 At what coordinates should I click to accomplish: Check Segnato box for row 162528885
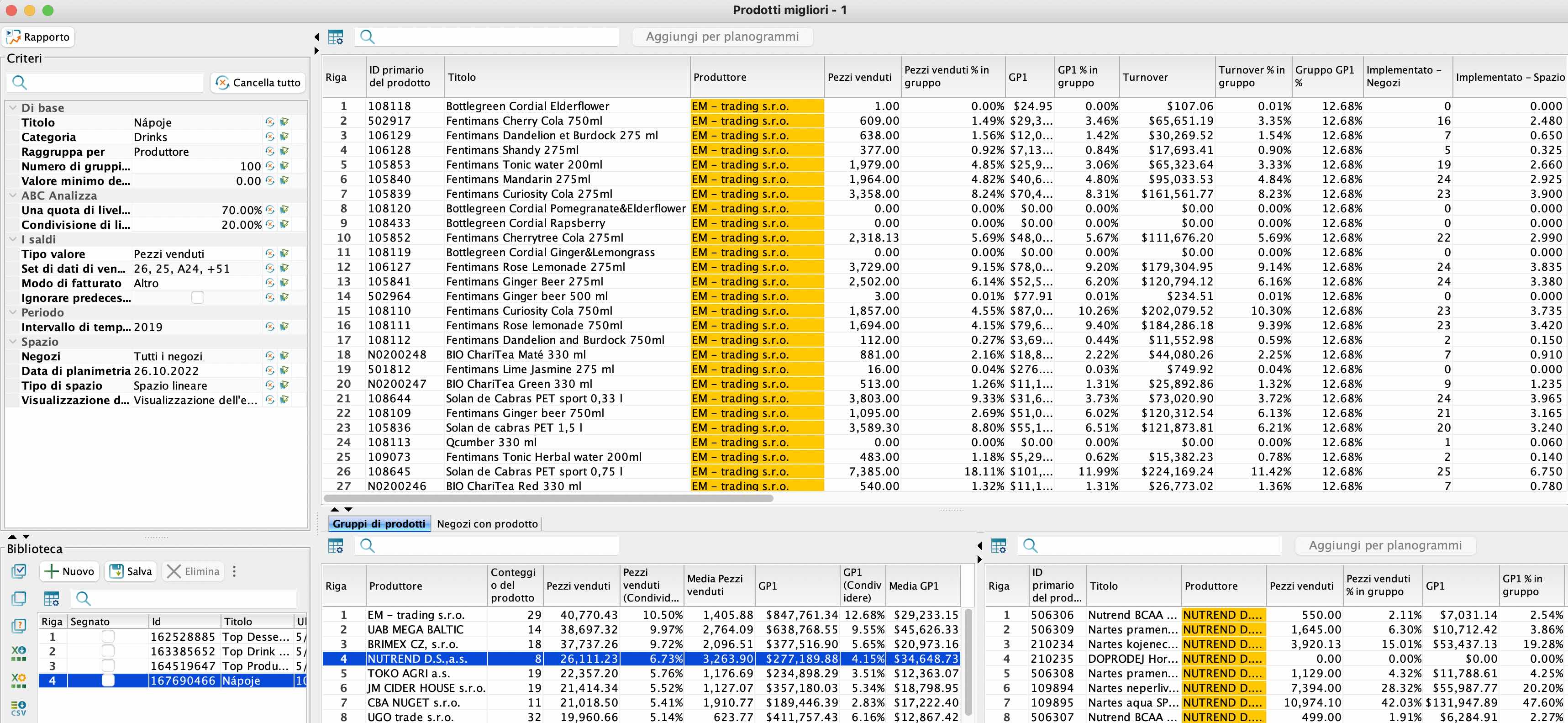pos(108,637)
